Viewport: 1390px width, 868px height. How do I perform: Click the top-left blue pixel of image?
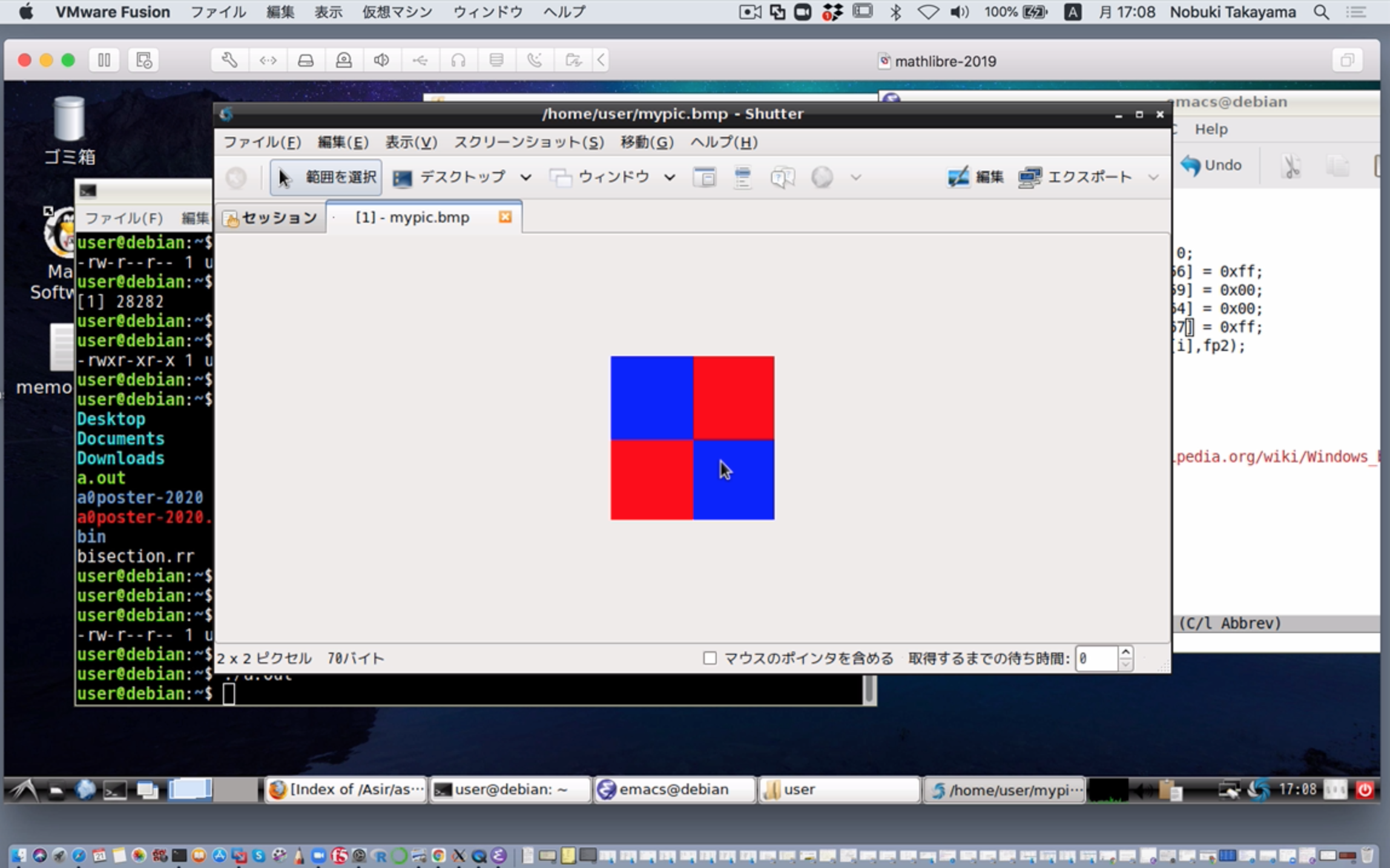(x=651, y=398)
